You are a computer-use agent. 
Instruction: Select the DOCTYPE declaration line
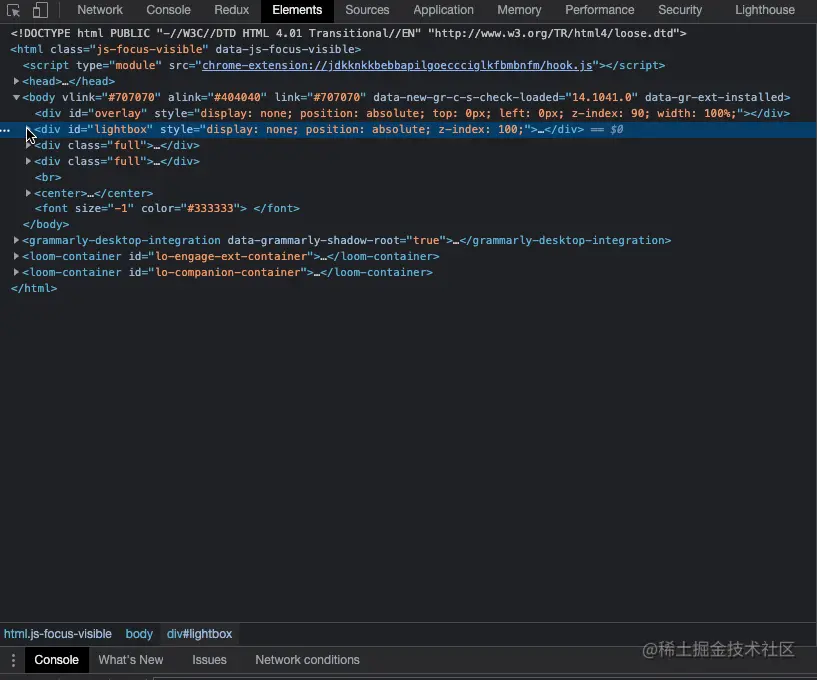(348, 33)
